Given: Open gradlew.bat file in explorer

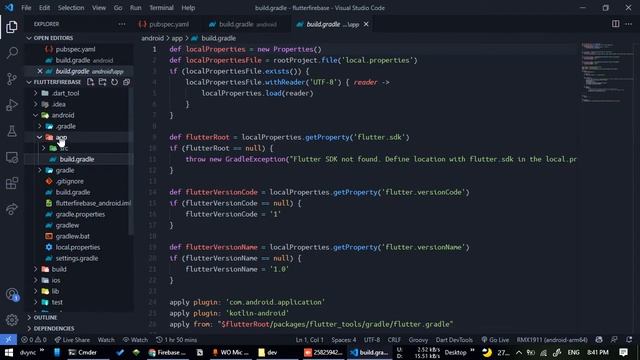Looking at the screenshot, I should 73,236.
